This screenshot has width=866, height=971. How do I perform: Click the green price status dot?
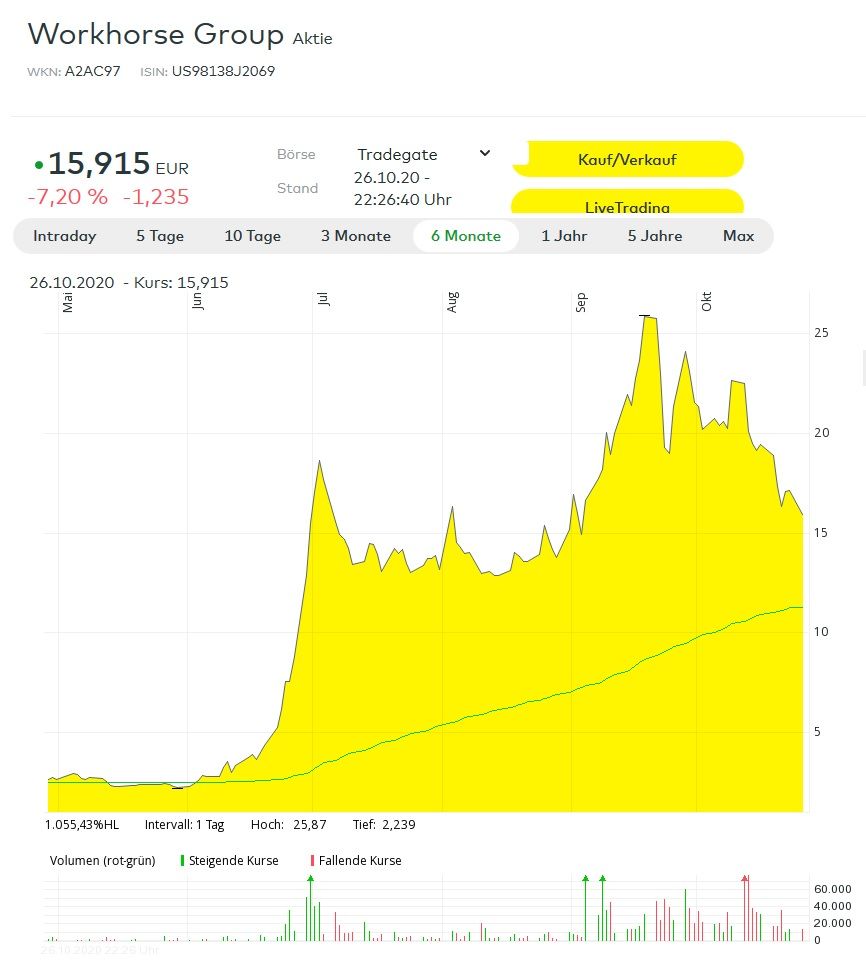point(38,165)
